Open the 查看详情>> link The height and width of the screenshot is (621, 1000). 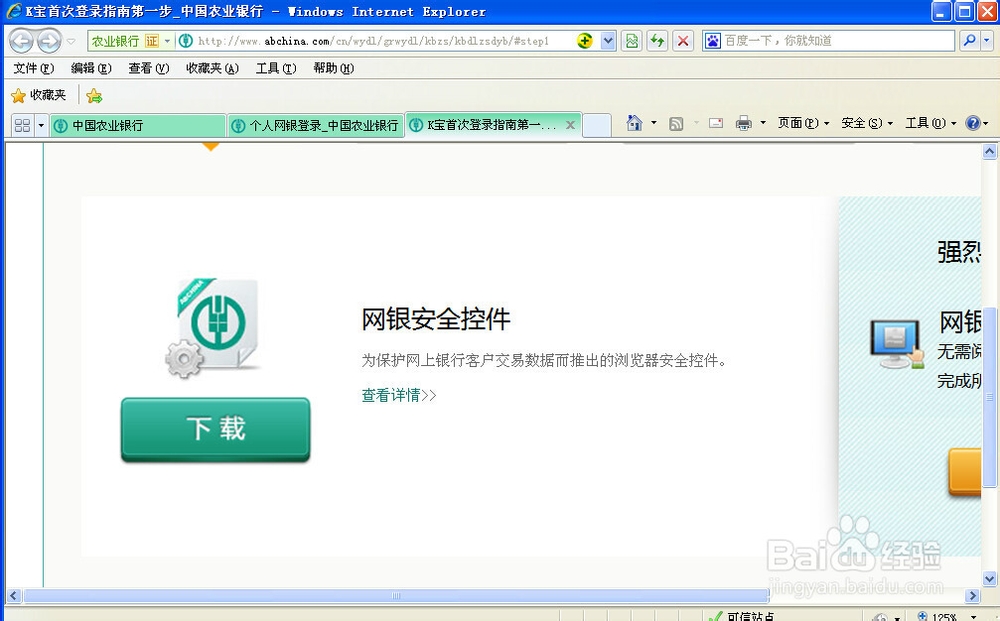[x=399, y=395]
